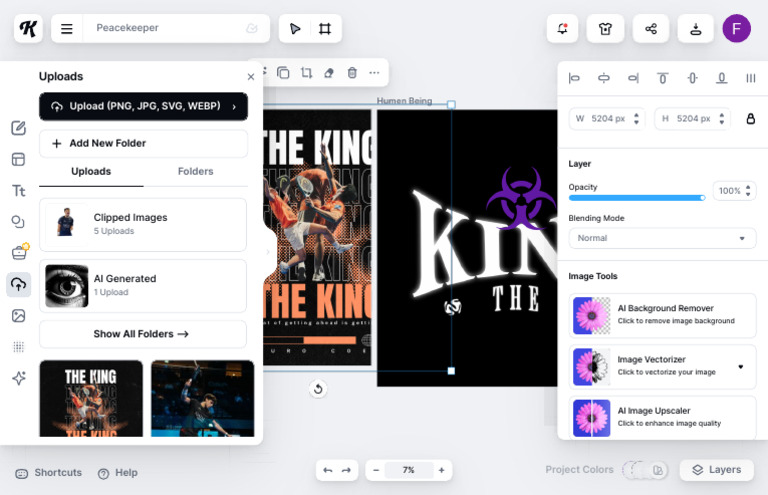Delete layer with trash icon

[x=352, y=72]
